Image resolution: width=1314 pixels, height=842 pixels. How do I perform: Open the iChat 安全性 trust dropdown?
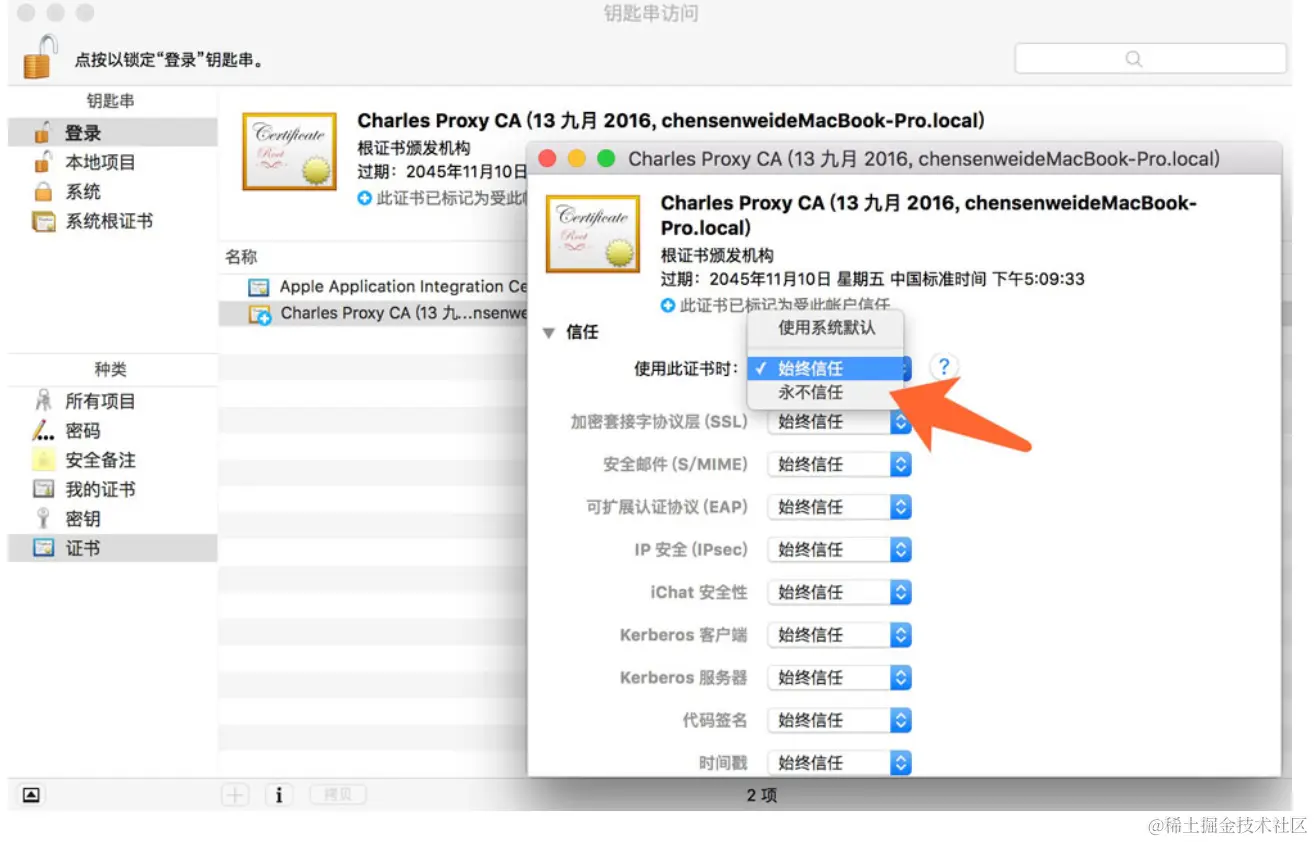[840, 592]
